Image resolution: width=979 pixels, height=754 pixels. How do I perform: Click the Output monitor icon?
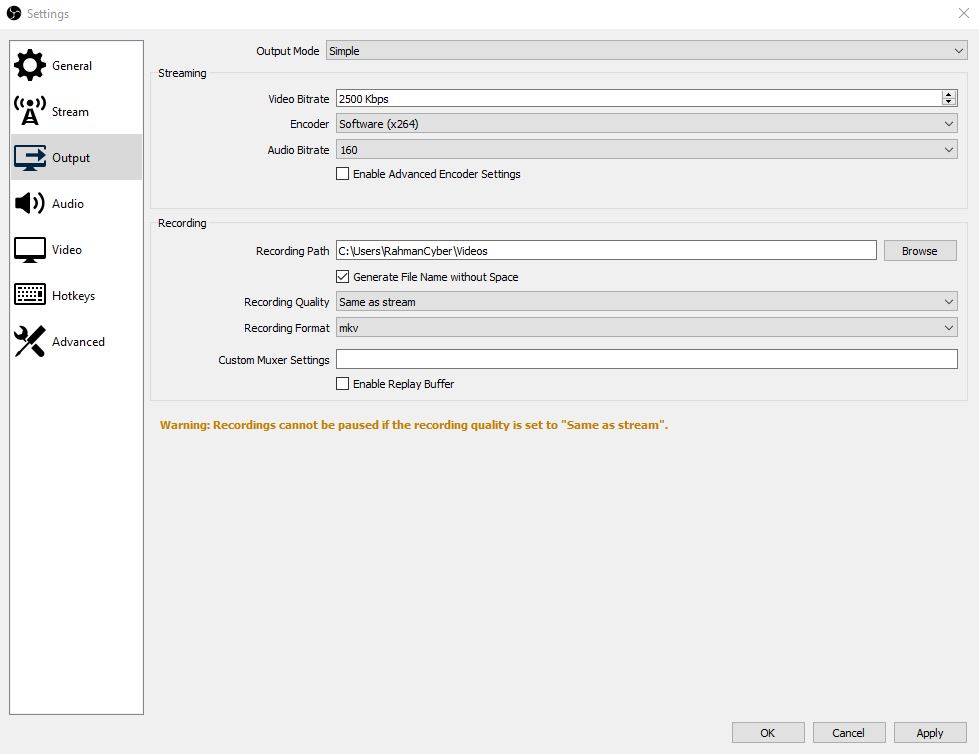29,157
